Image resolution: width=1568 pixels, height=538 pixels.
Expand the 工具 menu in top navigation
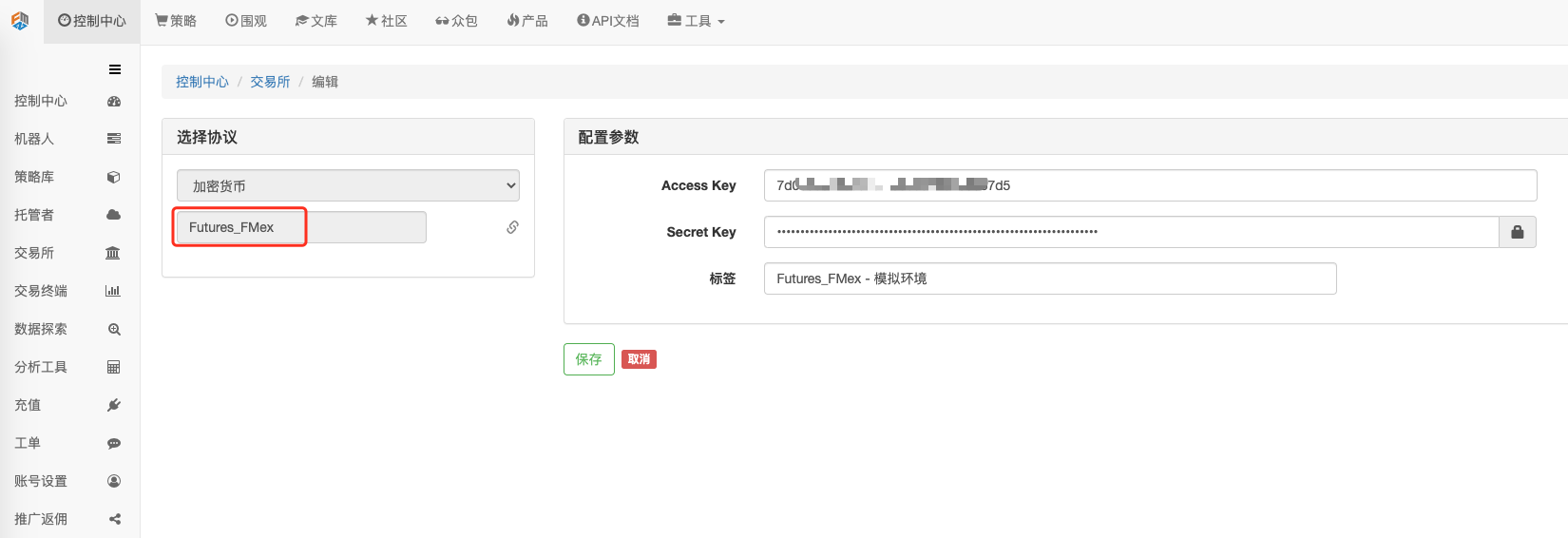coord(696,21)
